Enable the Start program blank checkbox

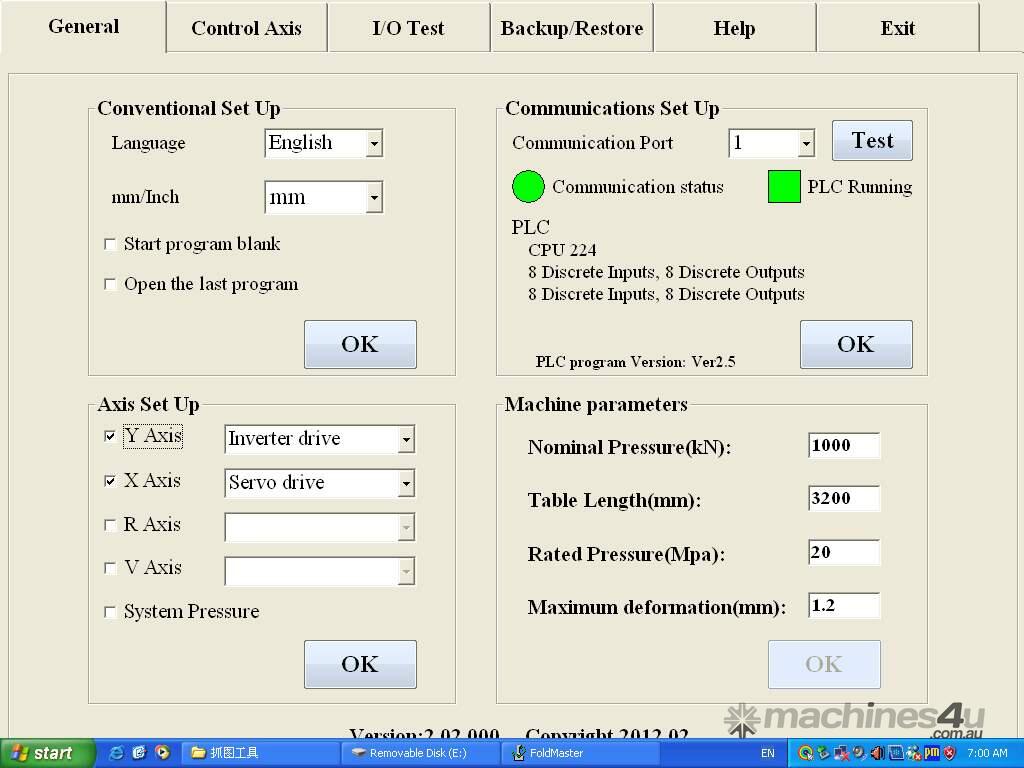pos(110,245)
